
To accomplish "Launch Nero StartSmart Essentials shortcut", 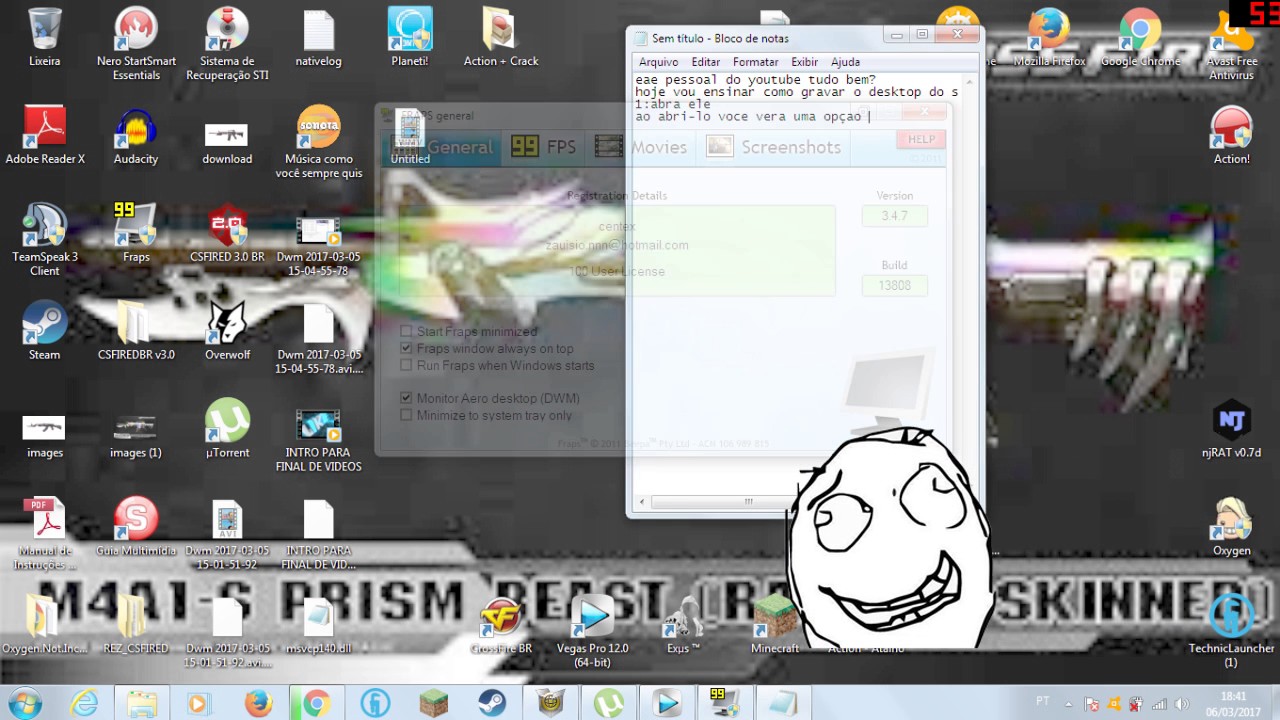I will (136, 44).
